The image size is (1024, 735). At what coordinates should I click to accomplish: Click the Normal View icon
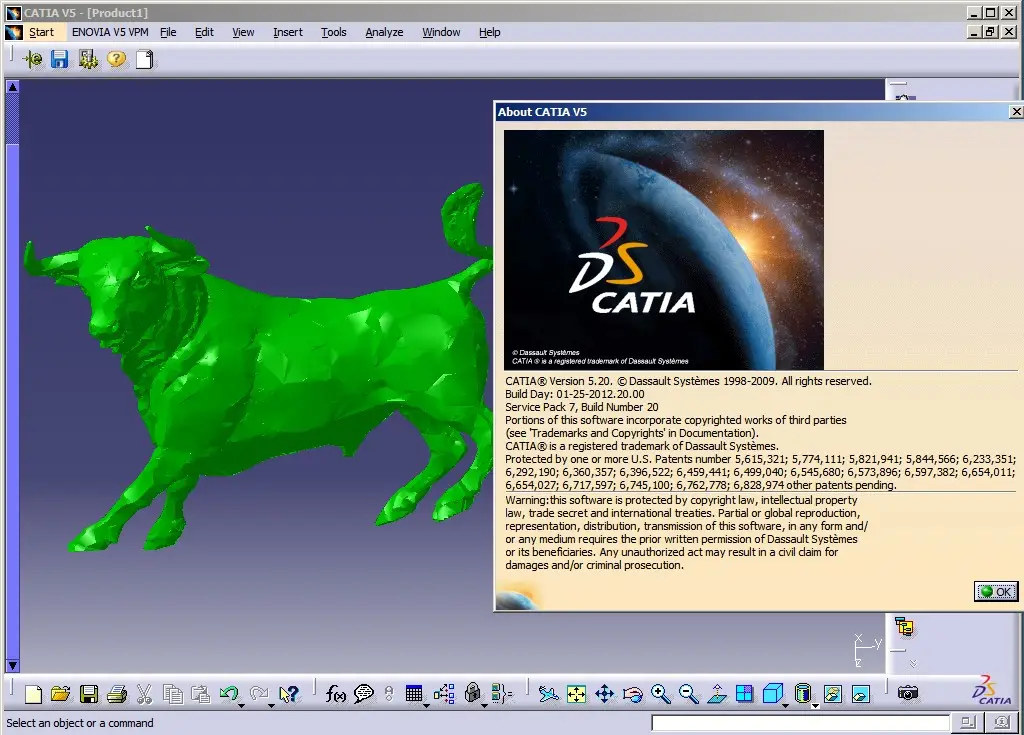[x=717, y=694]
